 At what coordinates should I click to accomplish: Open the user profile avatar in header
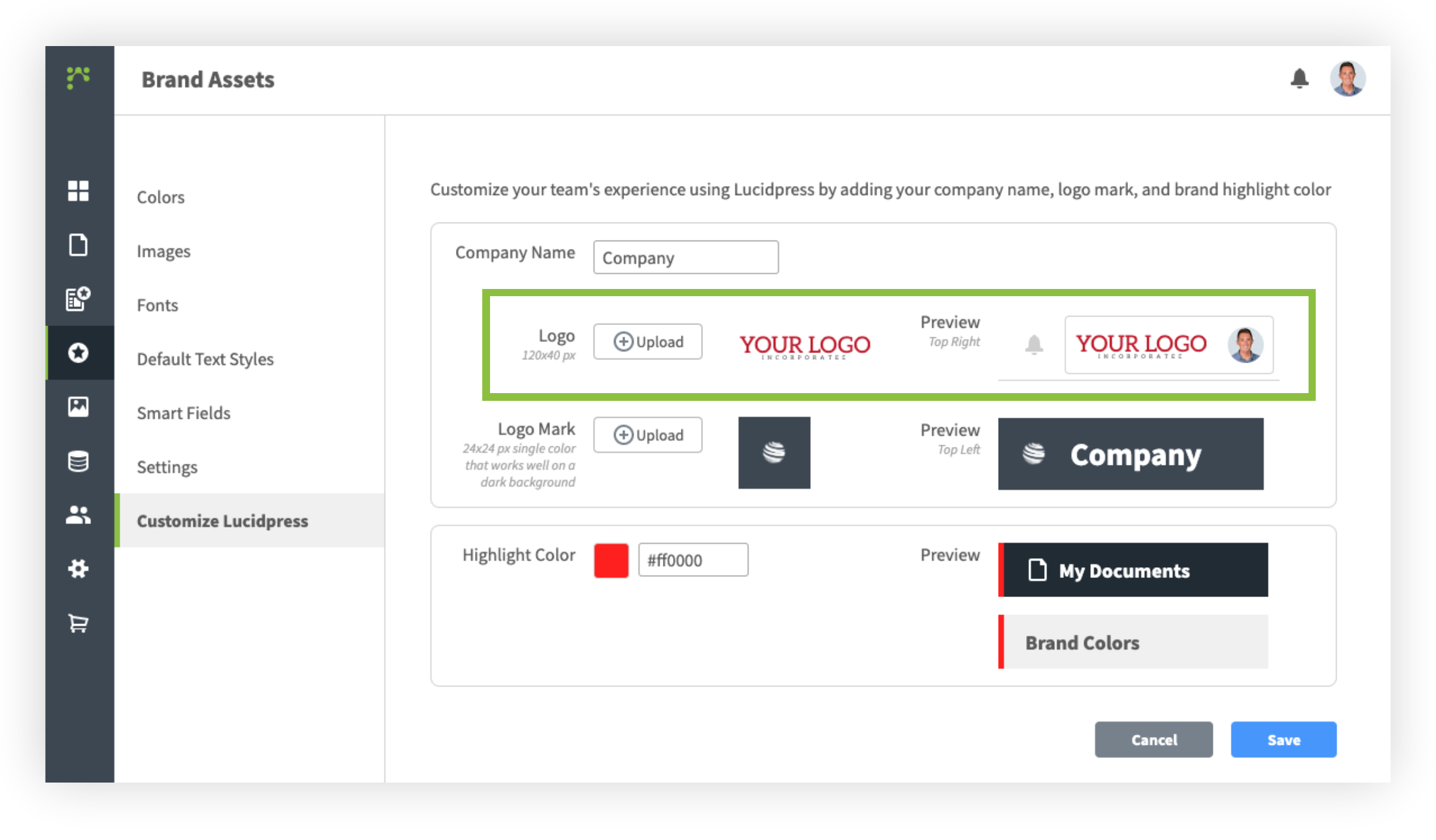(1347, 78)
